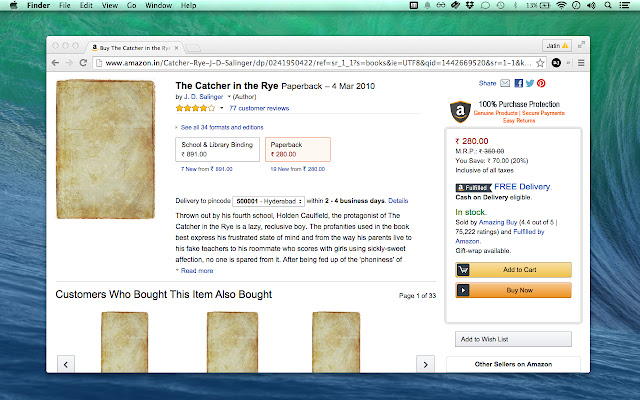
Task: Open Spotlight search in menu bar
Action: [x=608, y=5]
